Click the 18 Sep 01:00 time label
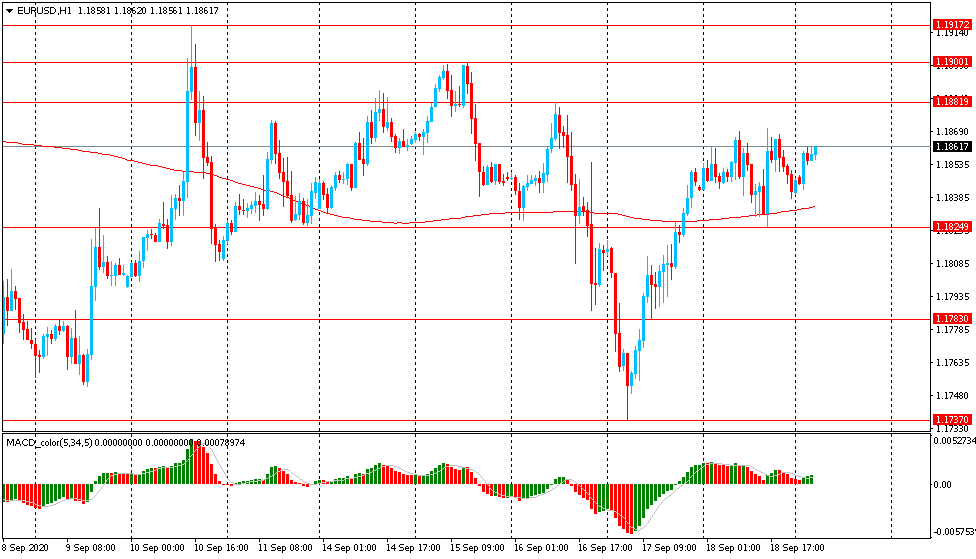 point(733,548)
